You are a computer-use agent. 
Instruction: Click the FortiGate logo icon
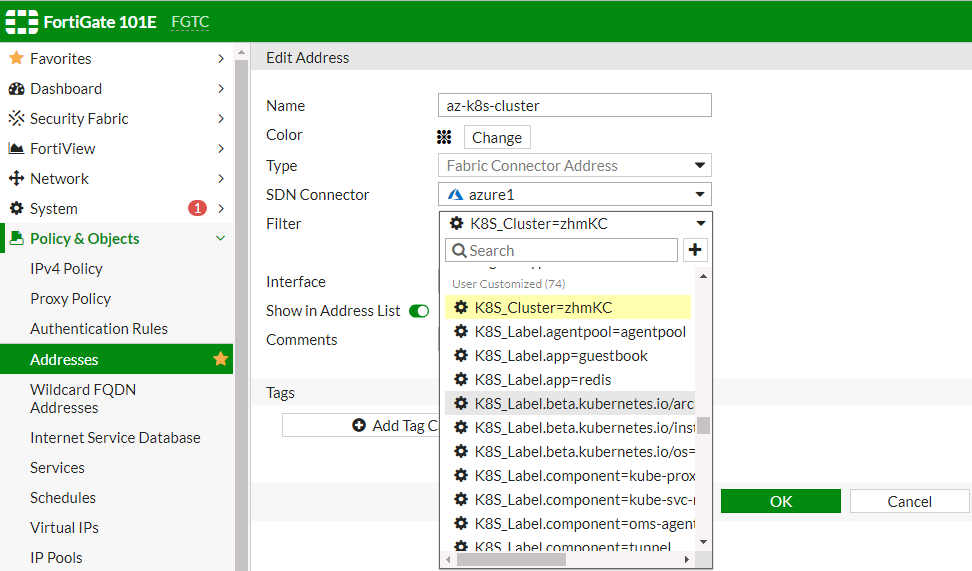click(22, 22)
